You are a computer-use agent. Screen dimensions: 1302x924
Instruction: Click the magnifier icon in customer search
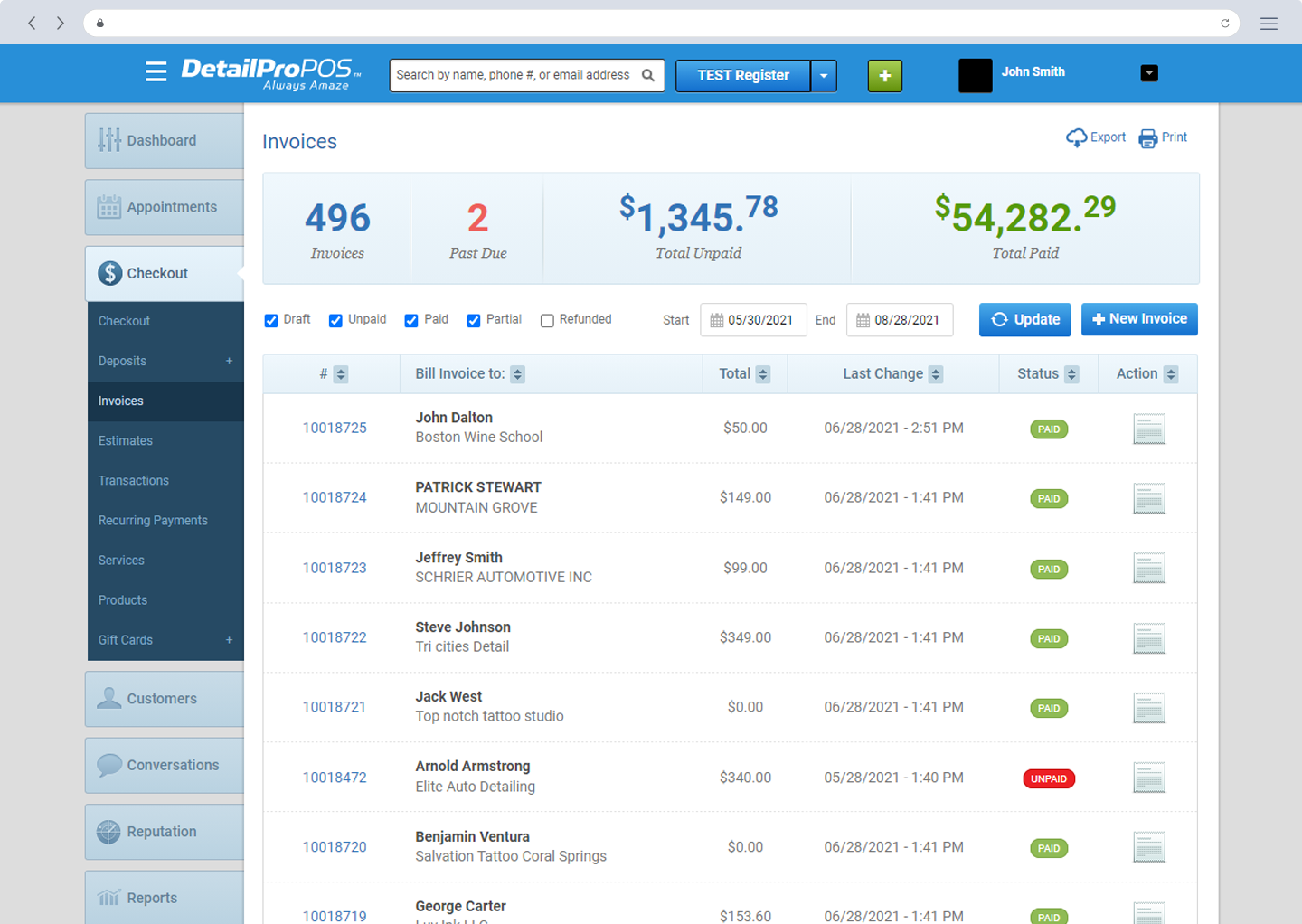[x=648, y=75]
